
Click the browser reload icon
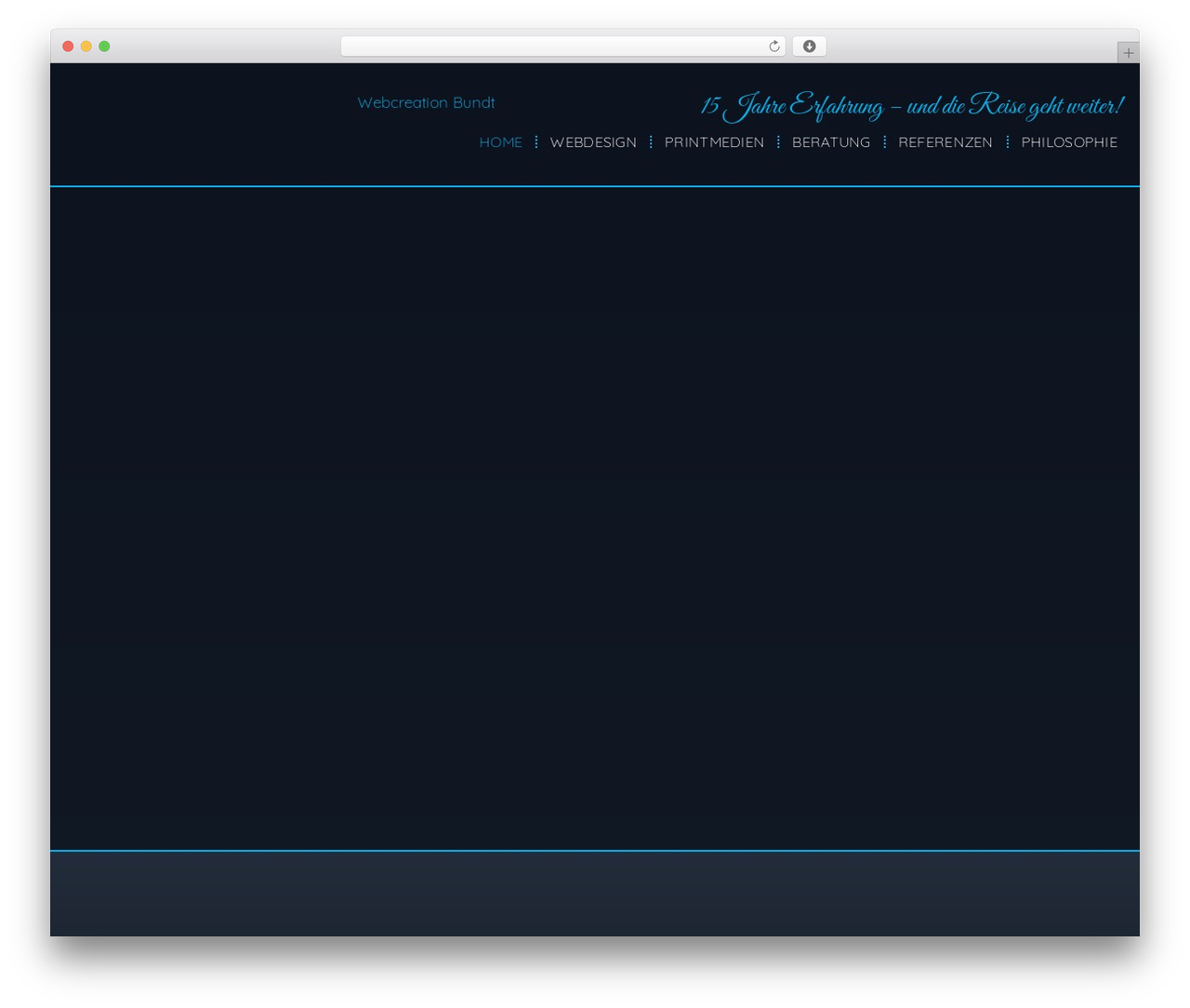click(x=773, y=46)
